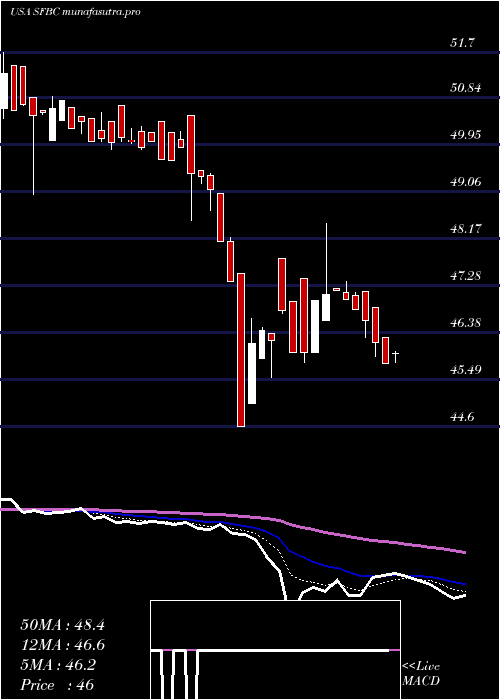
Task: Click the 49.06 price axis label
Action: [x=466, y=182]
